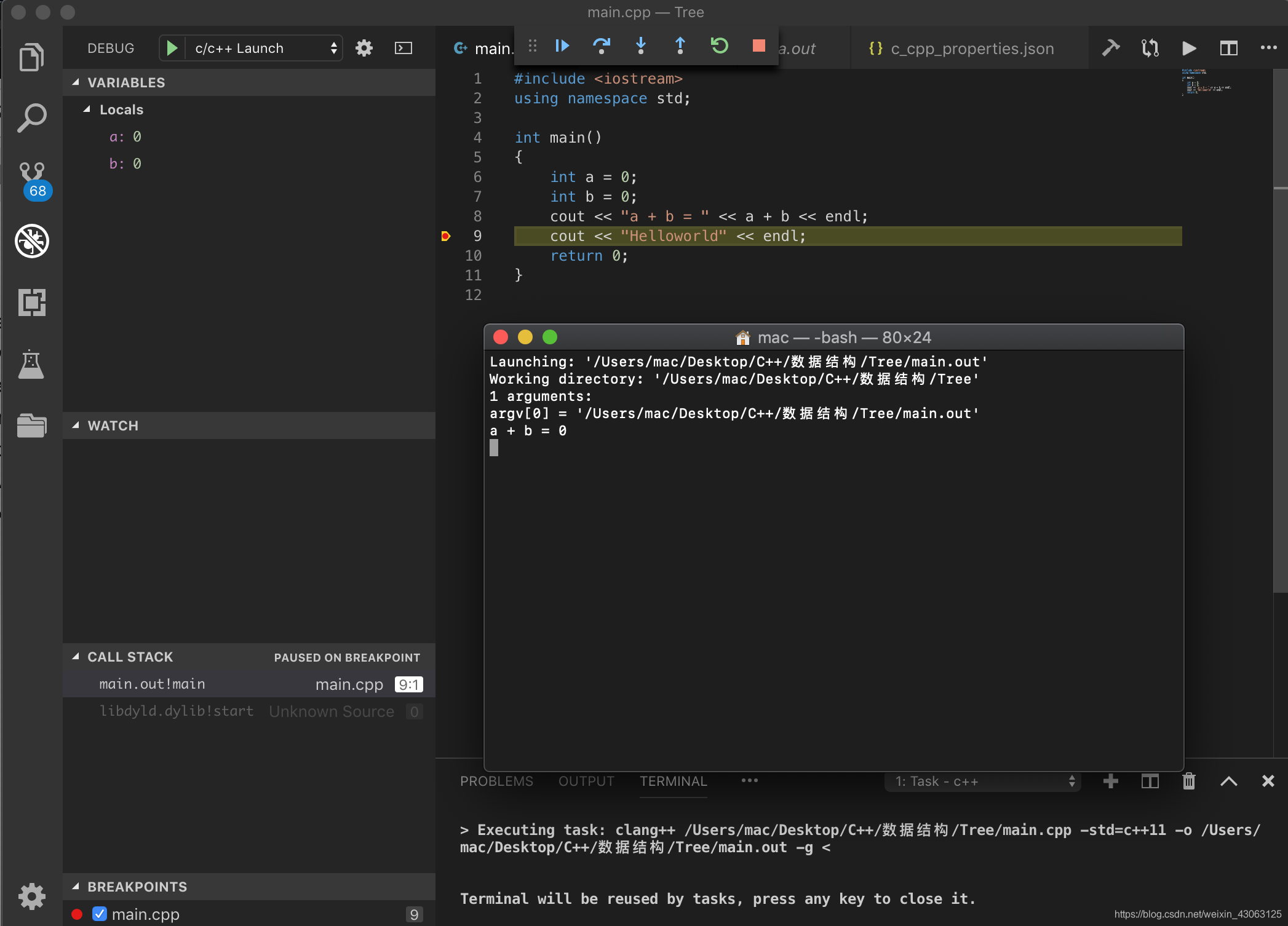
Task: Show more panel tabs via ellipsis
Action: tap(749, 780)
